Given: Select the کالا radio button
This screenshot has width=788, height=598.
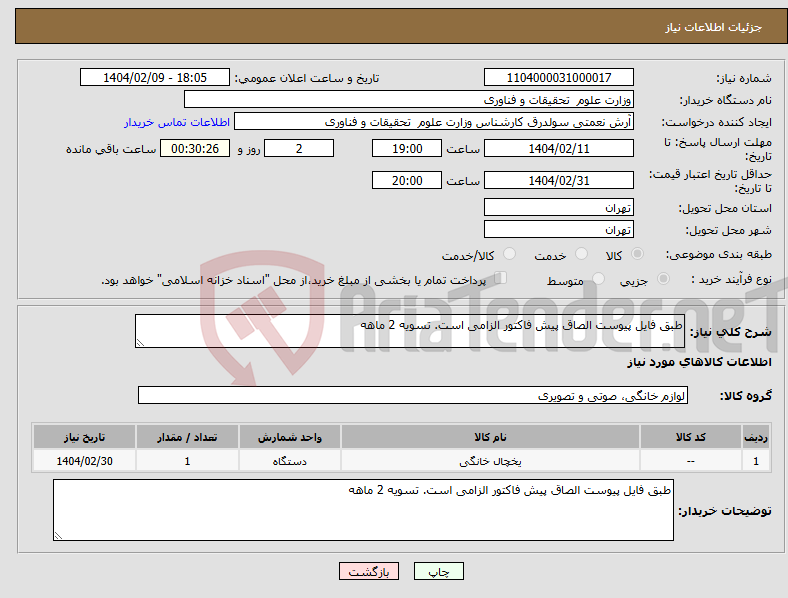Looking at the screenshot, I should 637,254.
